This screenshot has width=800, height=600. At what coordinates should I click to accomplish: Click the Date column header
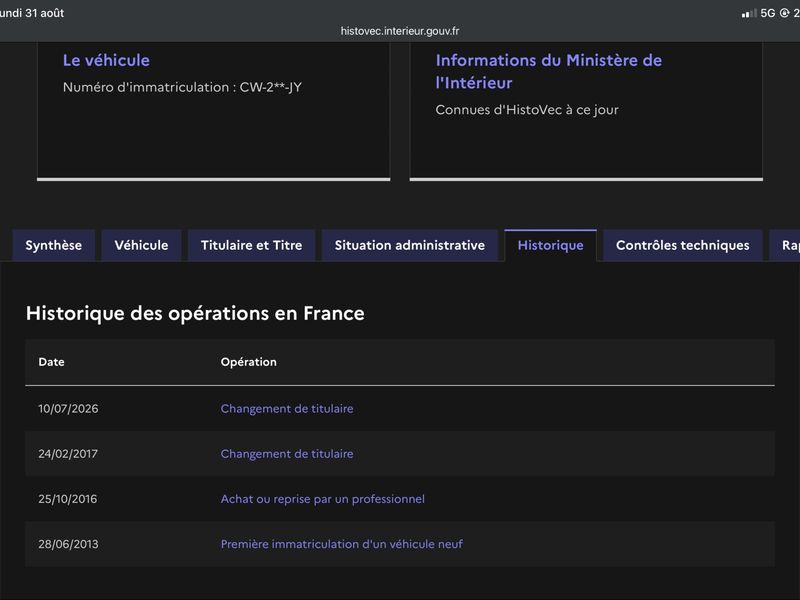pos(52,362)
